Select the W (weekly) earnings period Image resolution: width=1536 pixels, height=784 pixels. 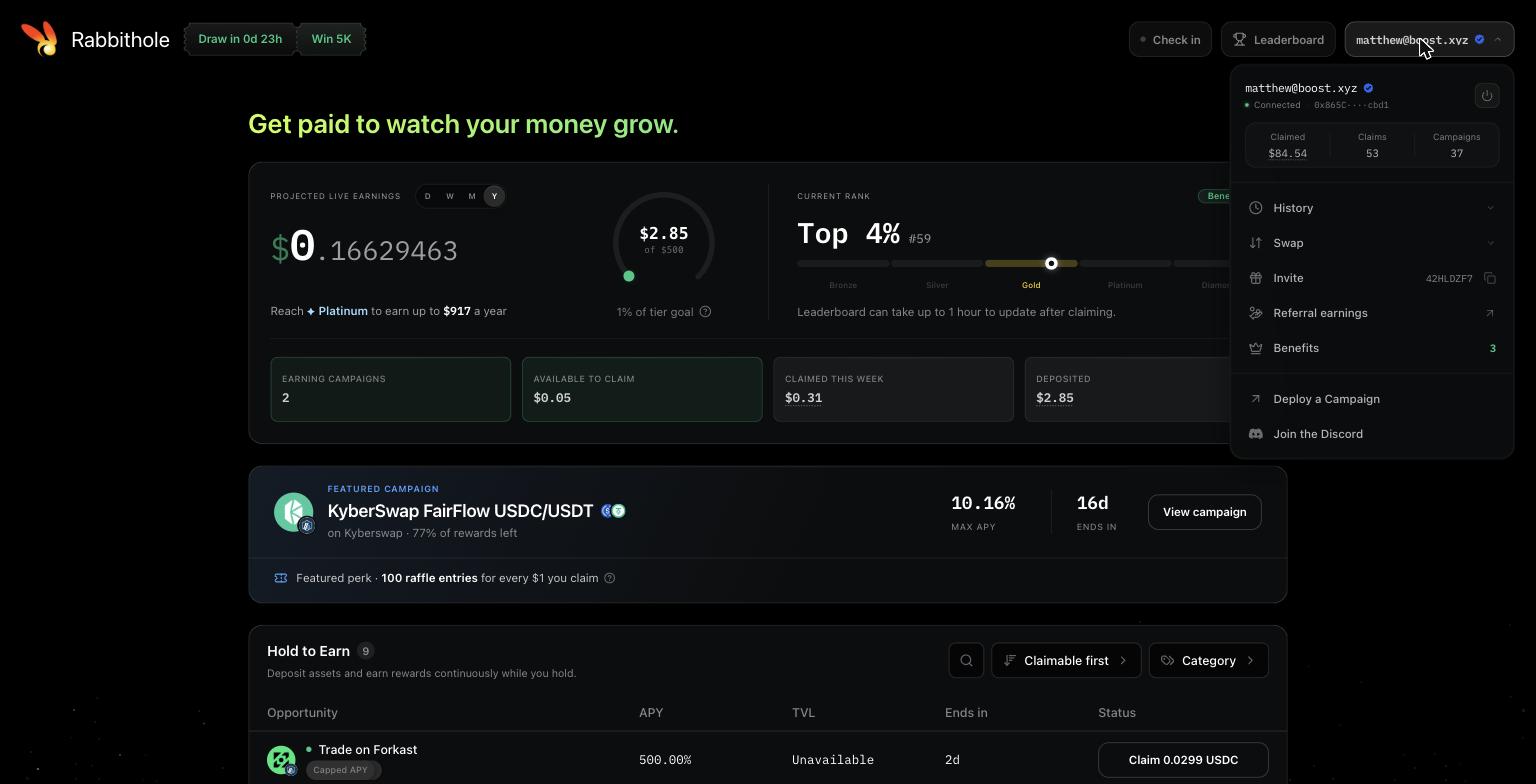pos(450,196)
